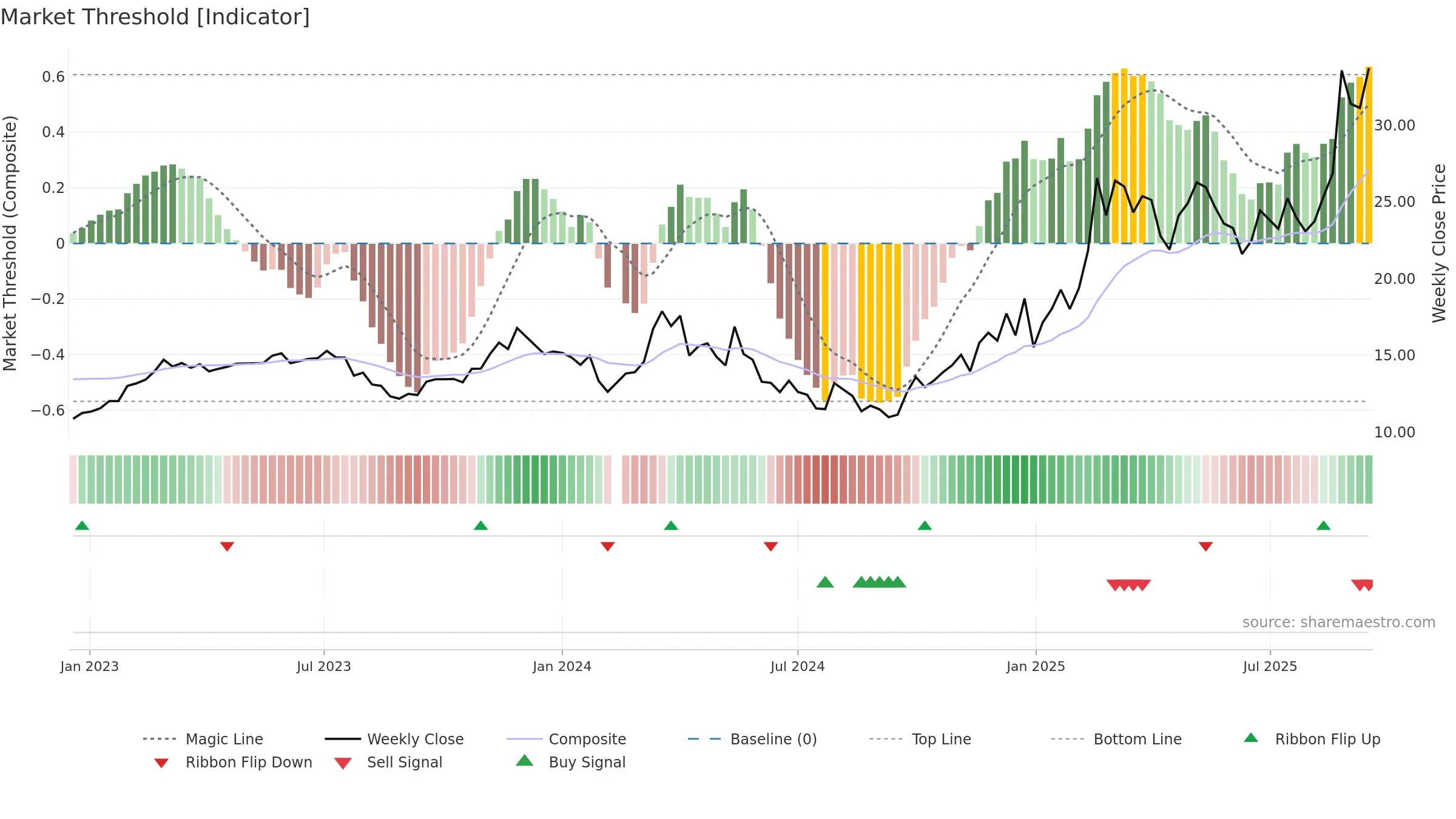Image resolution: width=1456 pixels, height=819 pixels.
Task: Click the 30.00 price axis label
Action: pyautogui.click(x=1395, y=126)
